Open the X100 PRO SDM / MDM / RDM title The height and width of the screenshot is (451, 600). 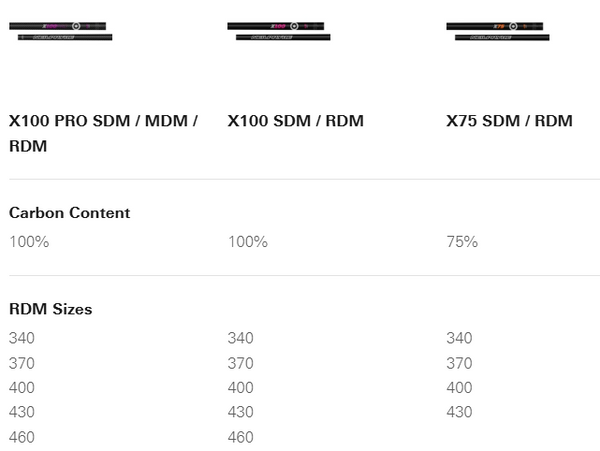pos(103,133)
